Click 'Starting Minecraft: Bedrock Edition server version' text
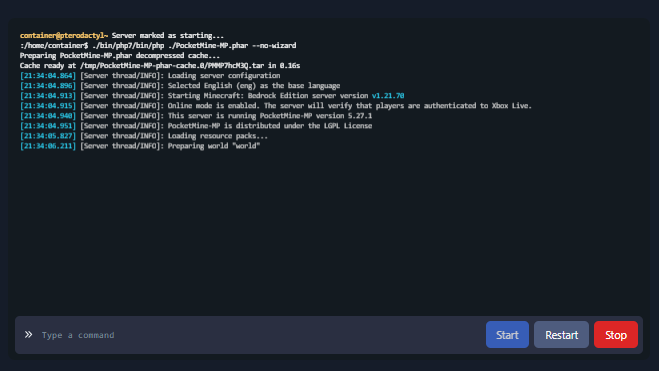 pos(268,96)
